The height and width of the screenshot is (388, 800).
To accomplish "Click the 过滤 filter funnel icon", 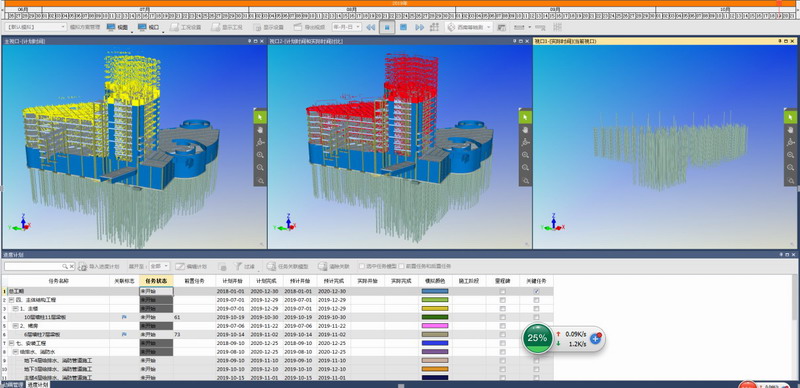I will point(238,266).
